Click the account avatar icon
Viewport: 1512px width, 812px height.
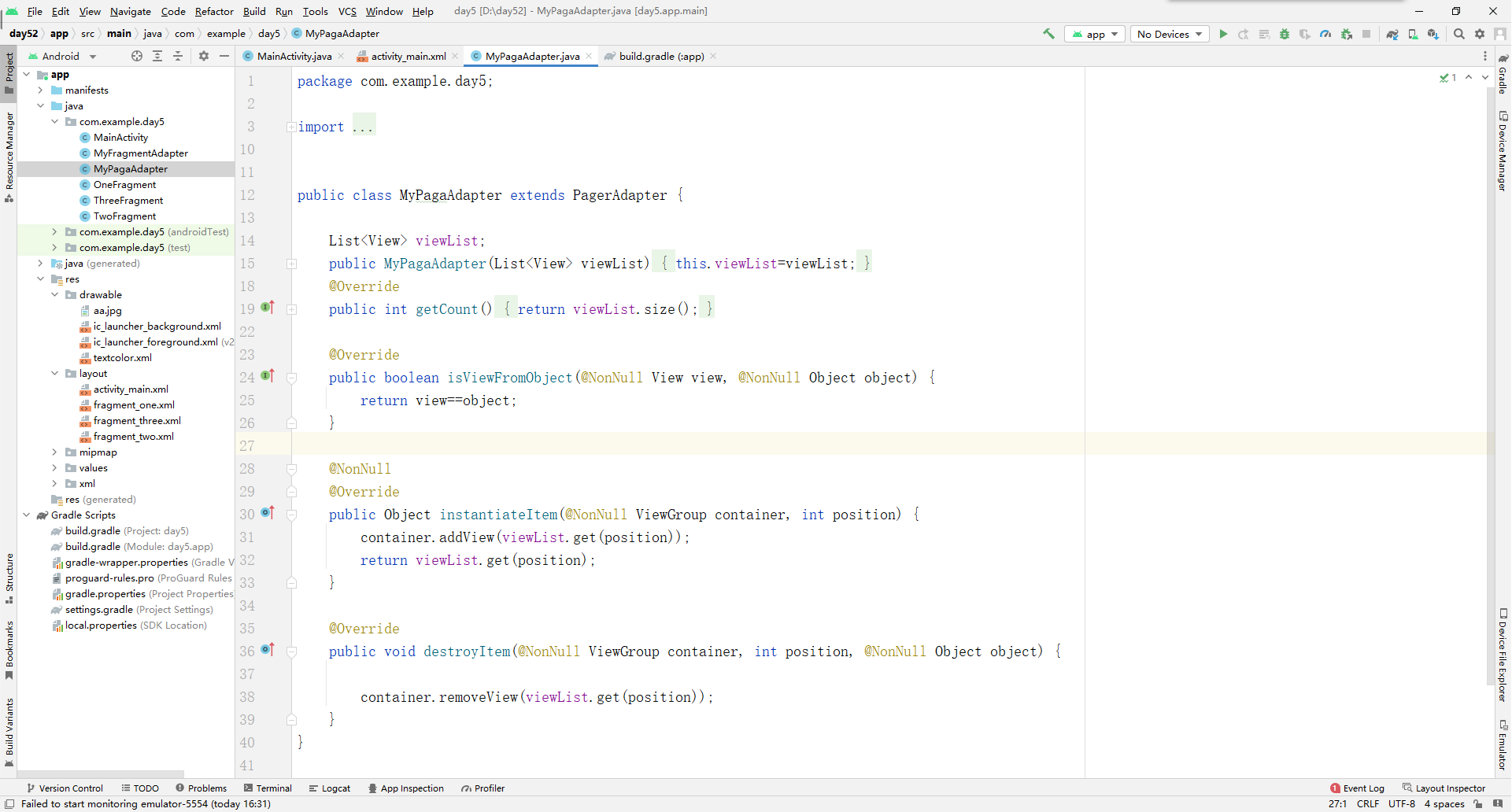coord(1500,34)
